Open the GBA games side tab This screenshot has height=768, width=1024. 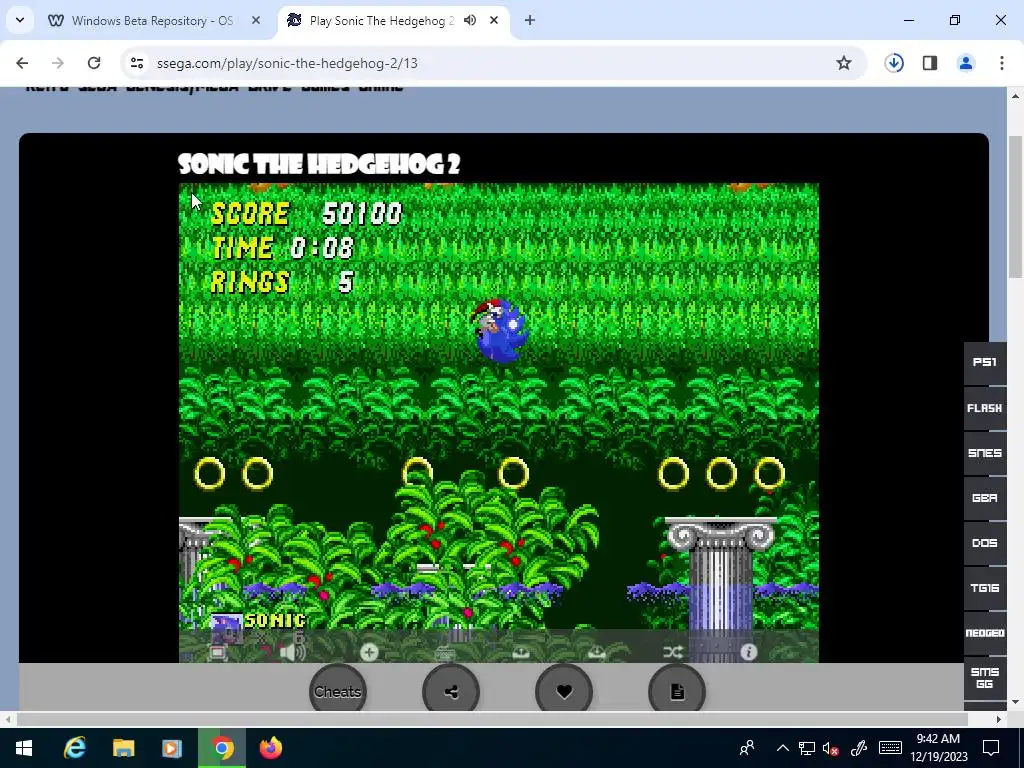985,498
